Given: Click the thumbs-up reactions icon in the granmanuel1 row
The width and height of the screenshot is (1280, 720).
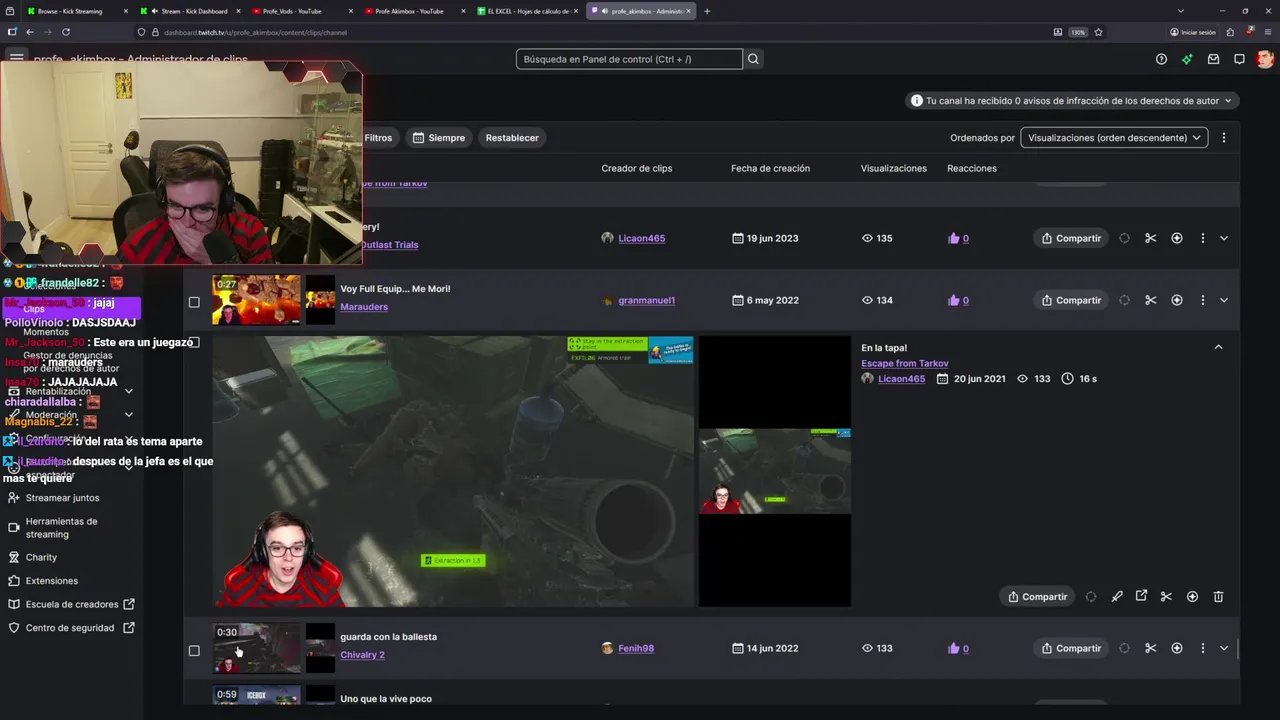Looking at the screenshot, I should [x=953, y=300].
